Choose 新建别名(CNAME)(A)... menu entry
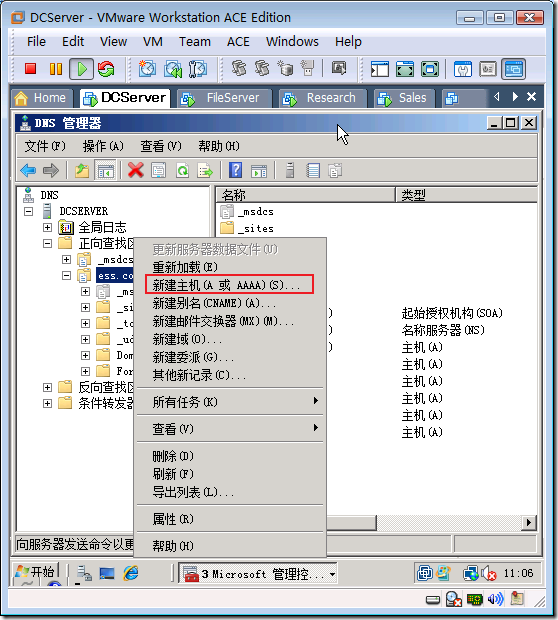Image resolution: width=558 pixels, height=620 pixels. 231,303
